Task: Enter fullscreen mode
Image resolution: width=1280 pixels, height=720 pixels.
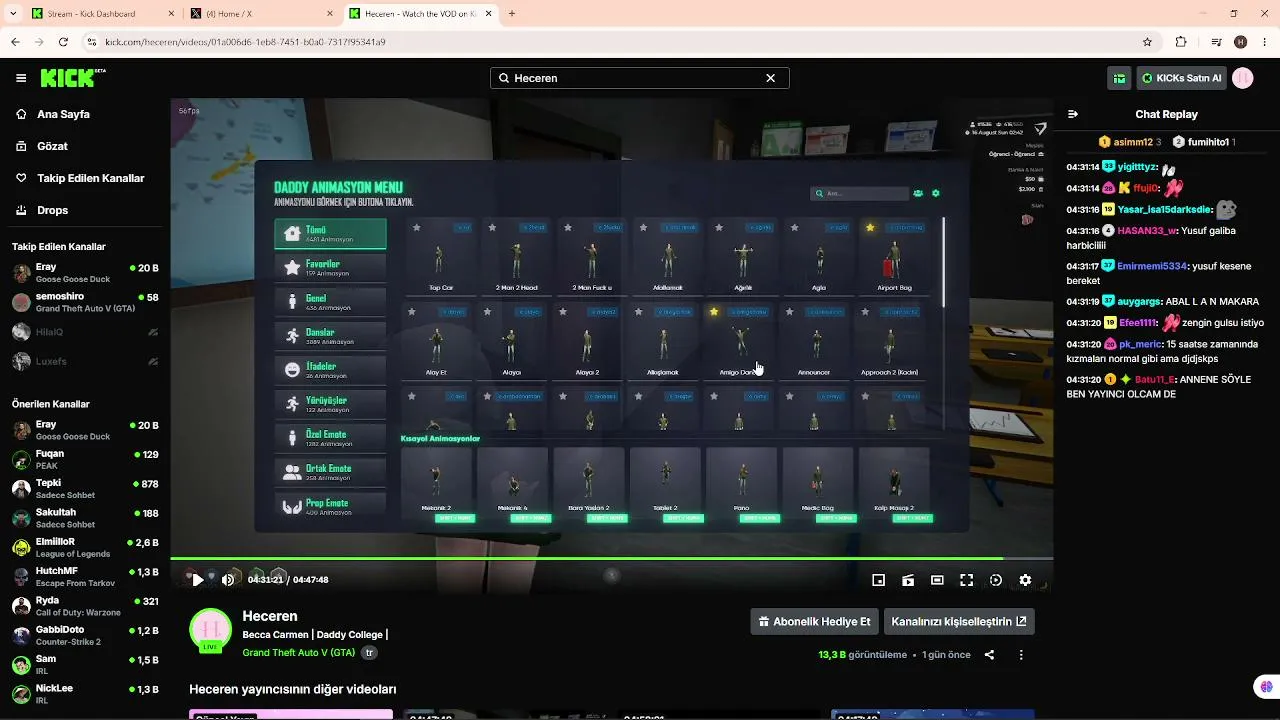Action: [x=966, y=580]
